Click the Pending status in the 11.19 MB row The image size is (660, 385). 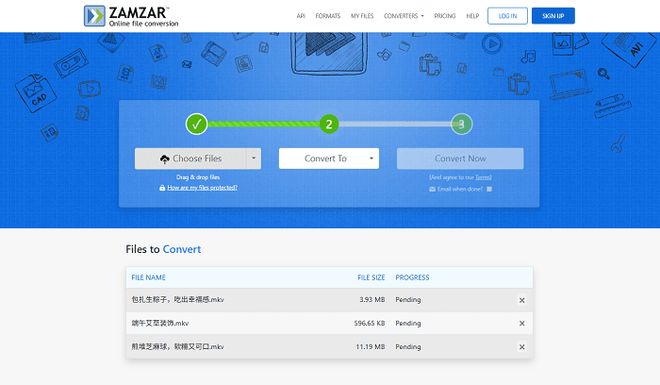(408, 347)
